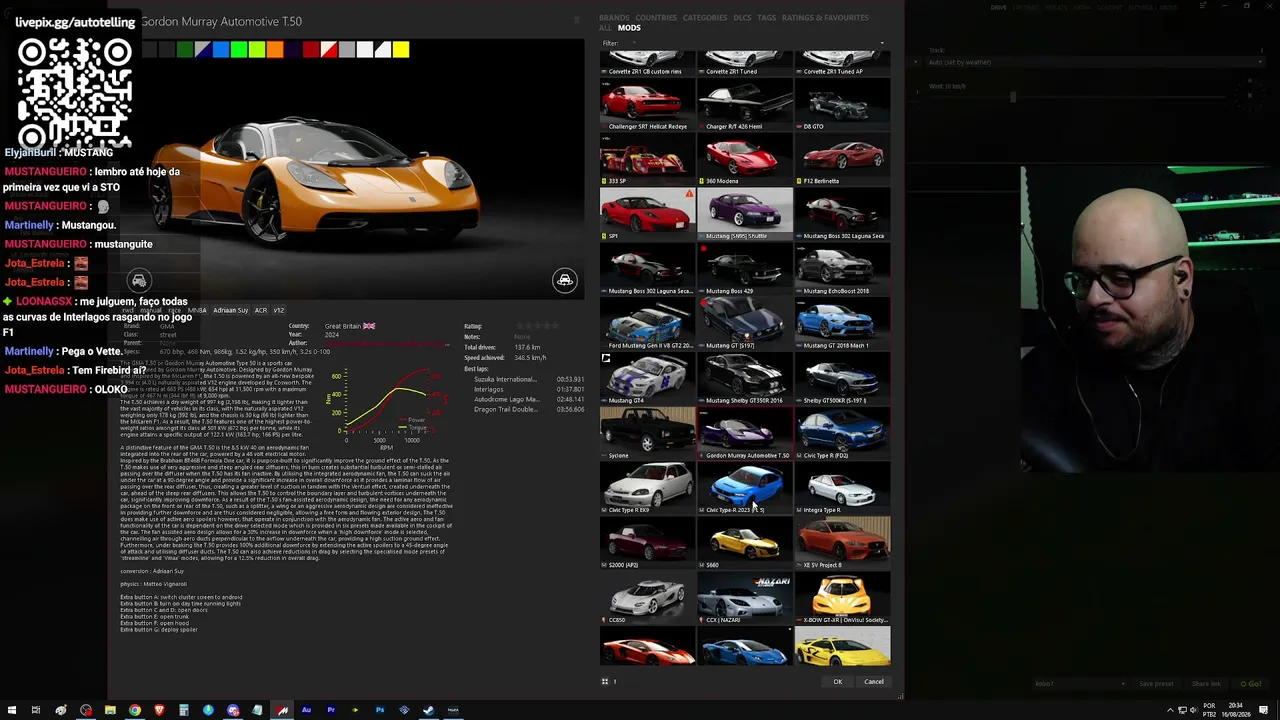Viewport: 1280px width, 720px height.
Task: Pick the bright green skin swatch
Action: [239, 49]
